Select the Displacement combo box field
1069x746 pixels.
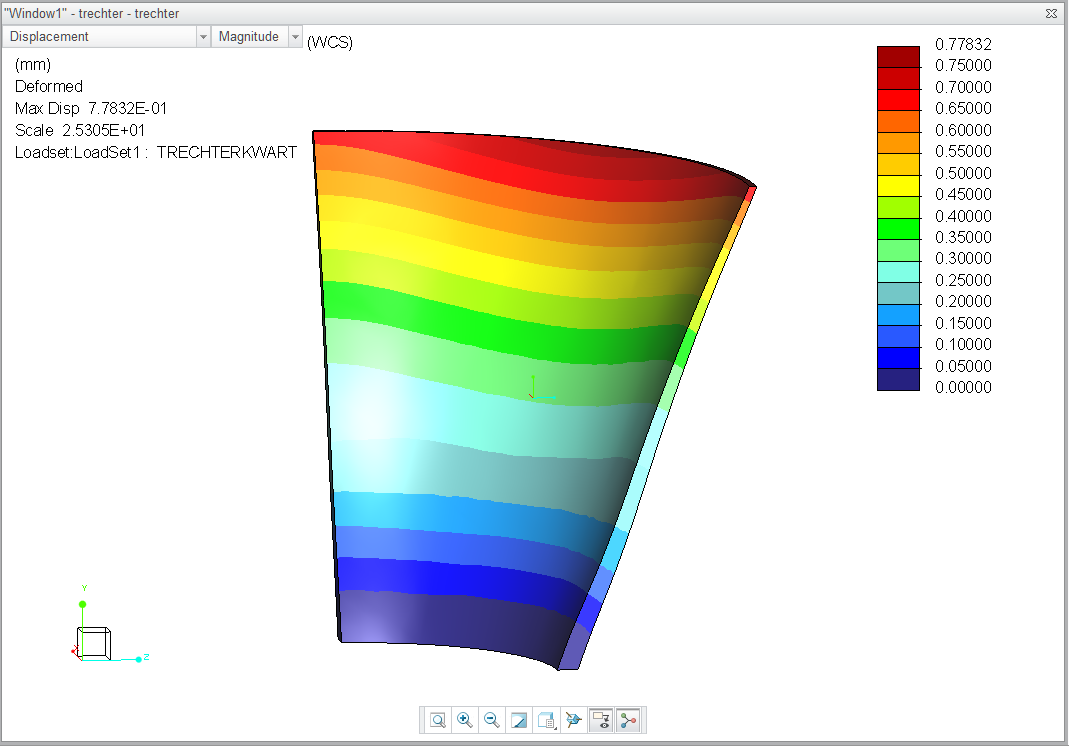(106, 37)
